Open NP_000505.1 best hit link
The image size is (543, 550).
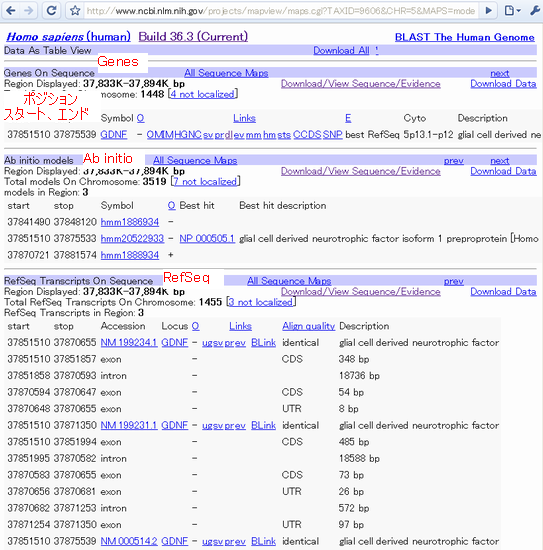pyautogui.click(x=207, y=239)
